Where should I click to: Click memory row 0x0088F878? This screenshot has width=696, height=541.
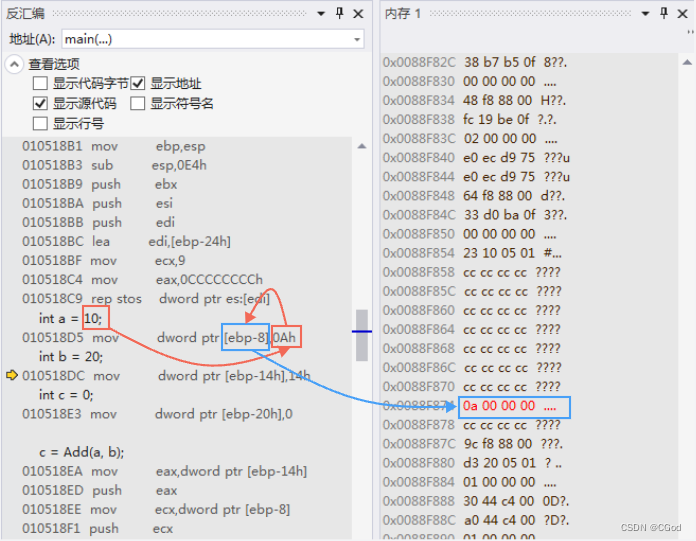pos(472,425)
